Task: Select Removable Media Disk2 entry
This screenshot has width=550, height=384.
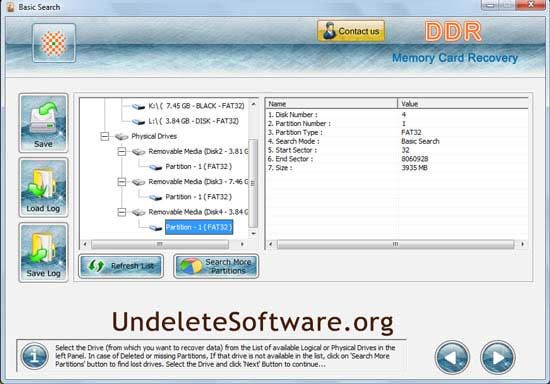Action: click(x=198, y=151)
